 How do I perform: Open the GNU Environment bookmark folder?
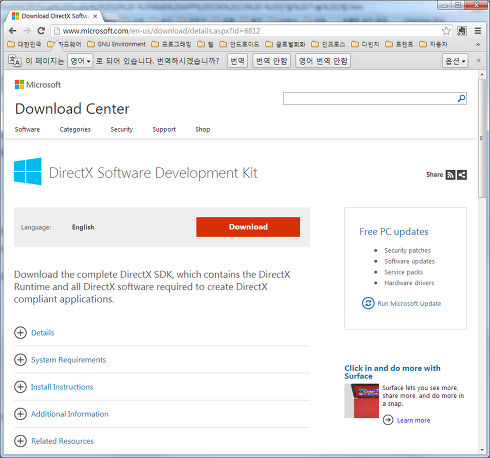(116, 44)
